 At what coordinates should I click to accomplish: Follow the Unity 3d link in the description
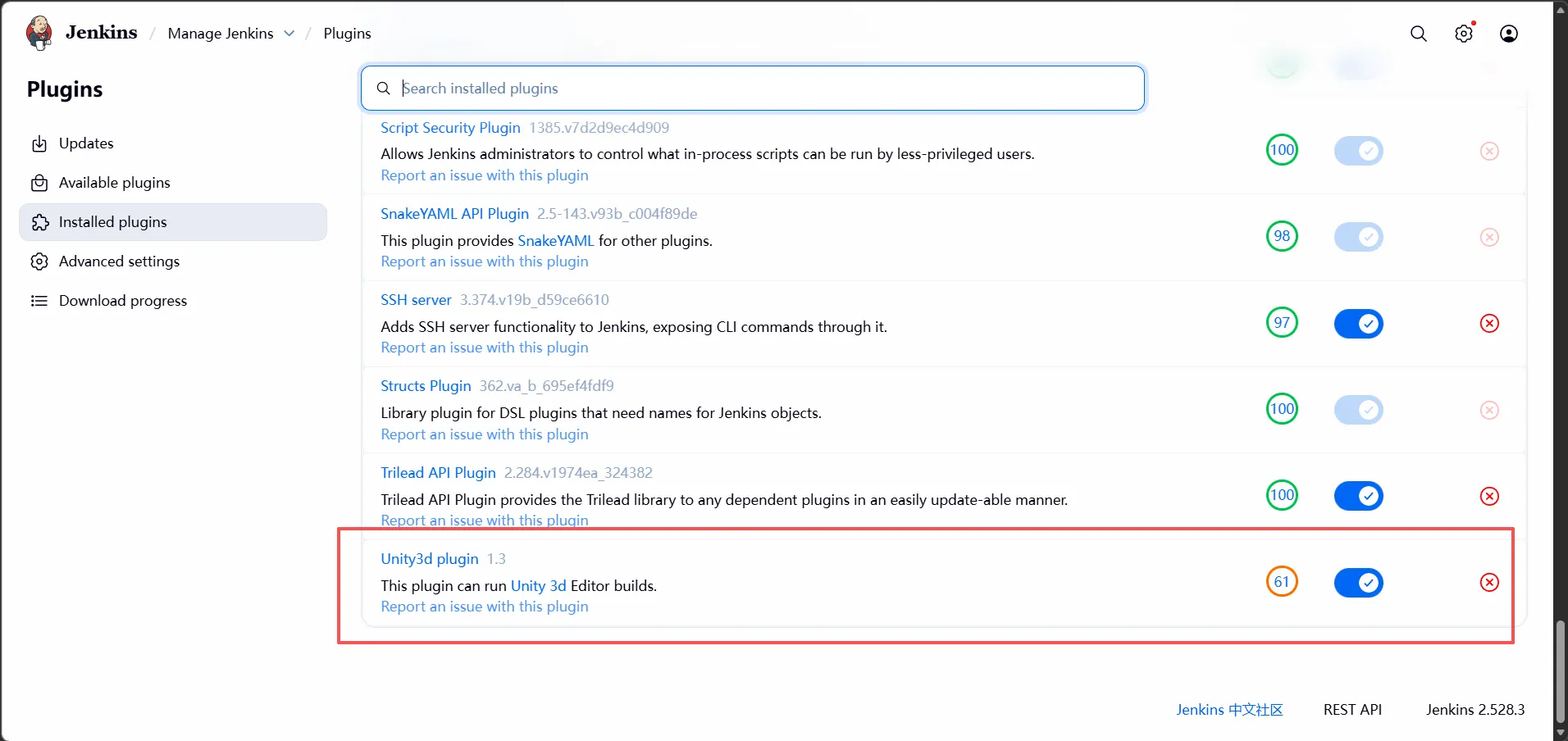[538, 586]
